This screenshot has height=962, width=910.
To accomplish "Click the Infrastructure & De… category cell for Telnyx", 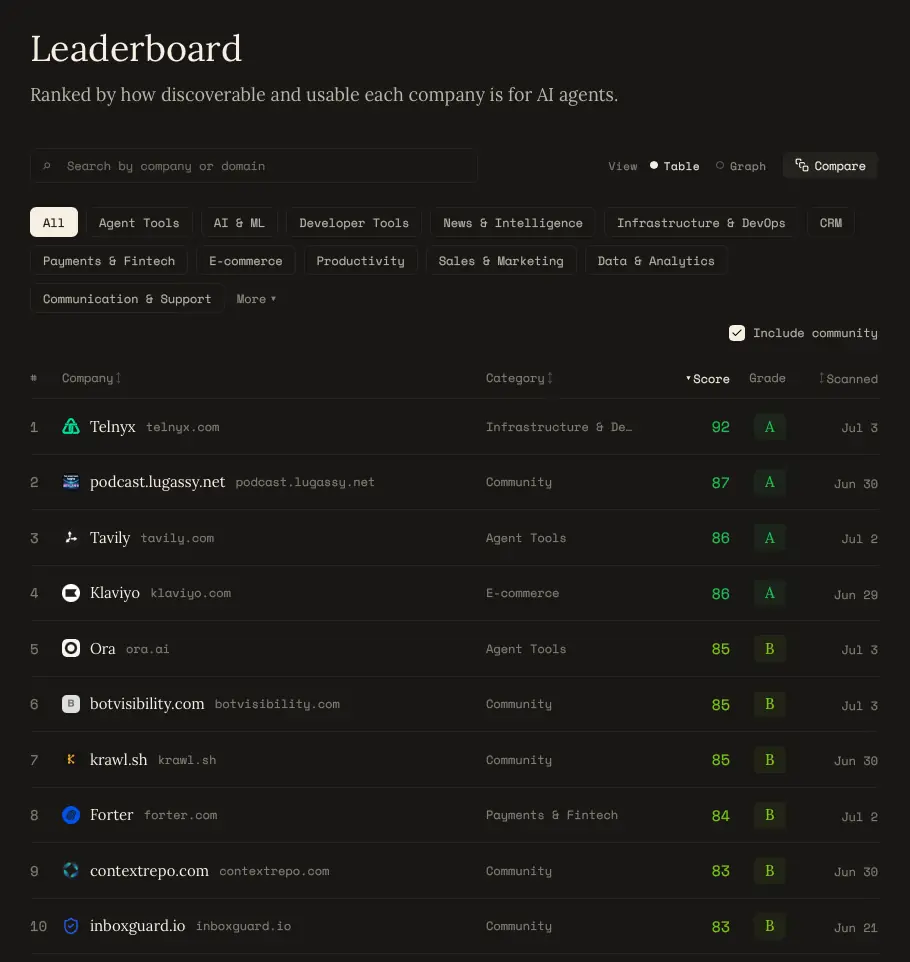I will click(x=558, y=427).
